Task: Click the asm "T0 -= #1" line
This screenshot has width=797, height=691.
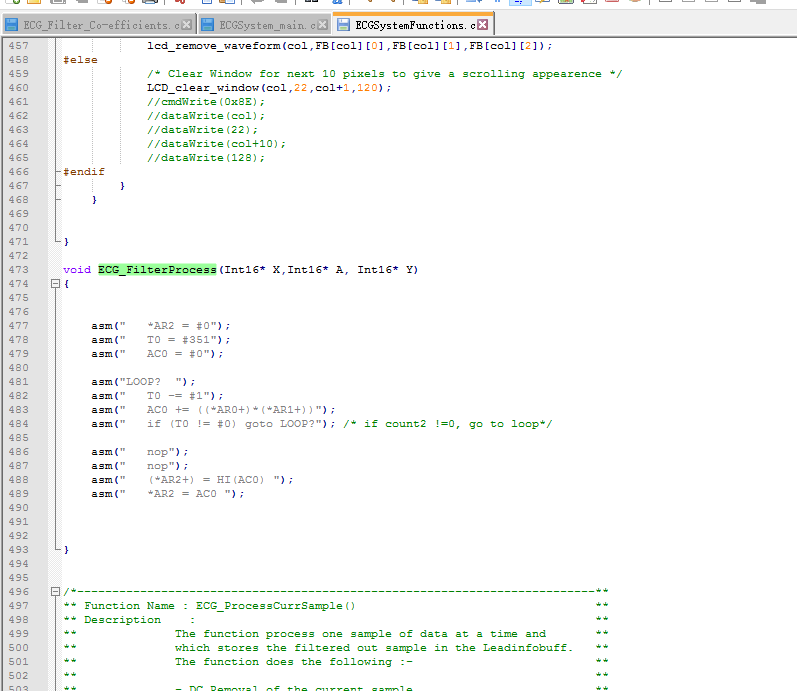Action: [157, 396]
